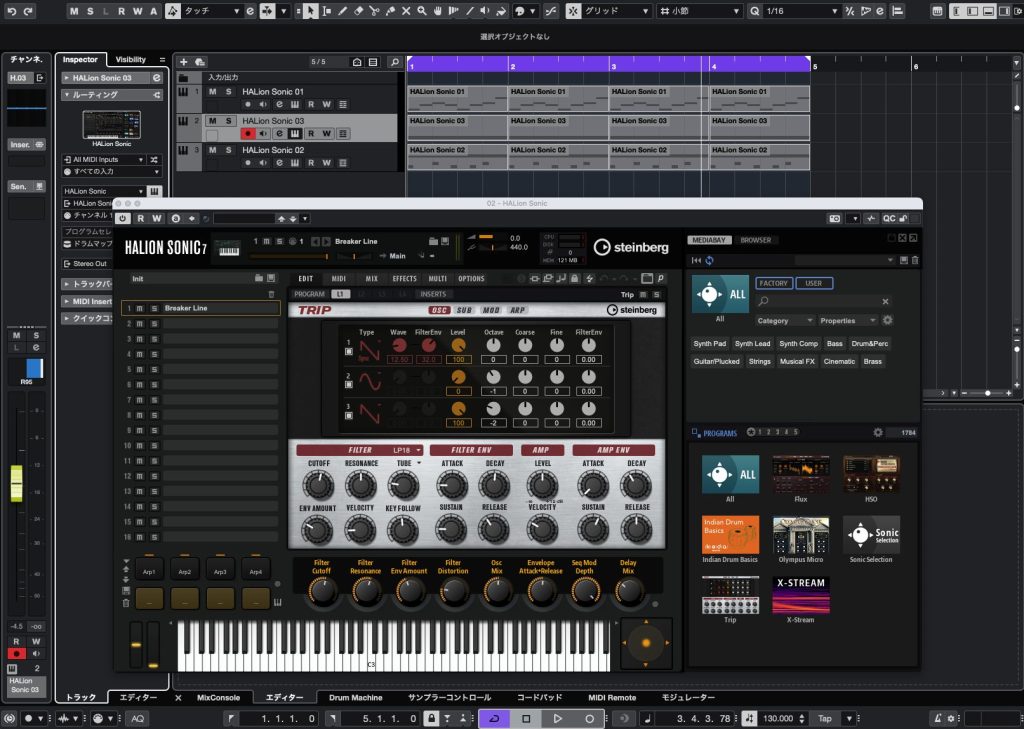This screenshot has height=729, width=1024.
Task: Switch to the EFFECTS tab in HALion
Action: point(404,279)
